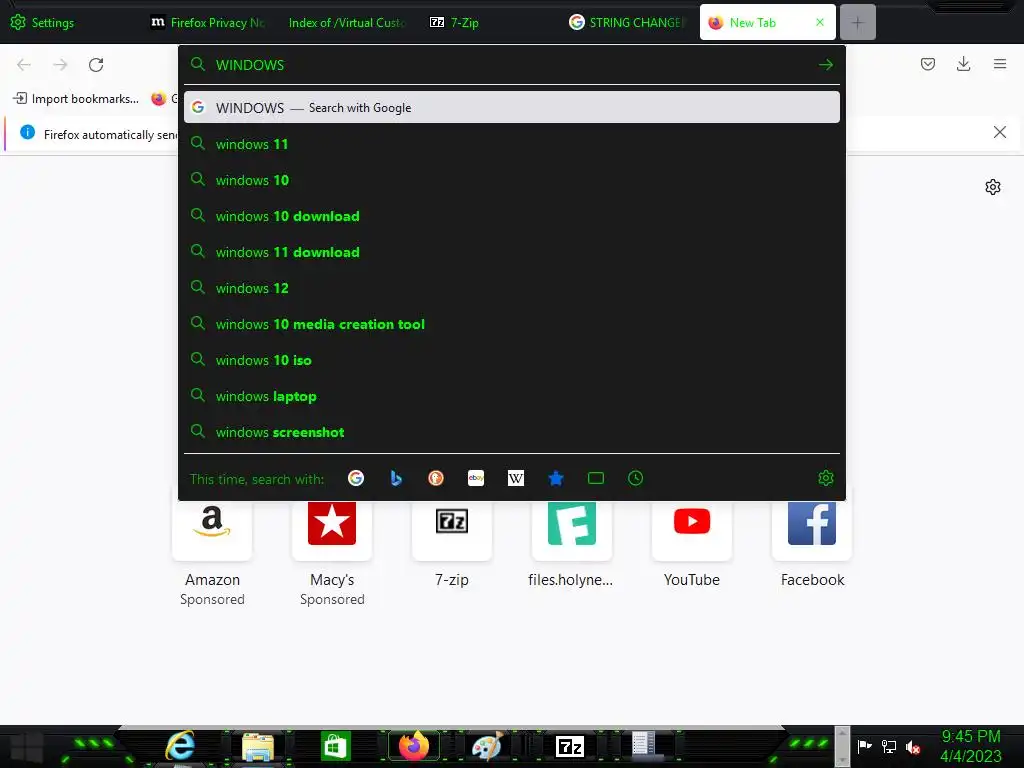Open the Store icon on the taskbar
The width and height of the screenshot is (1024, 768).
coord(336,747)
